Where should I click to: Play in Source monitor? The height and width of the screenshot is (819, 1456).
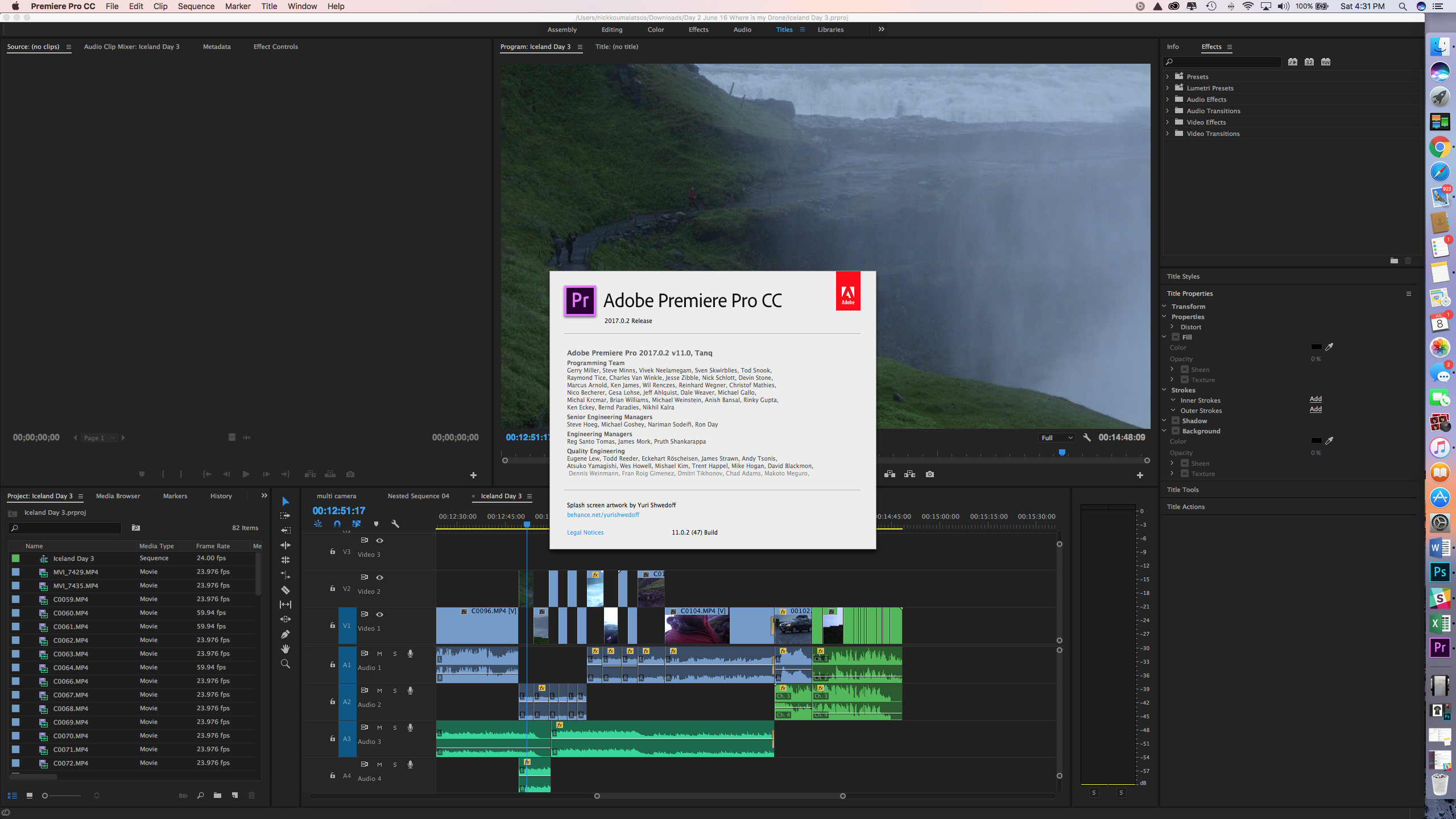tap(246, 474)
